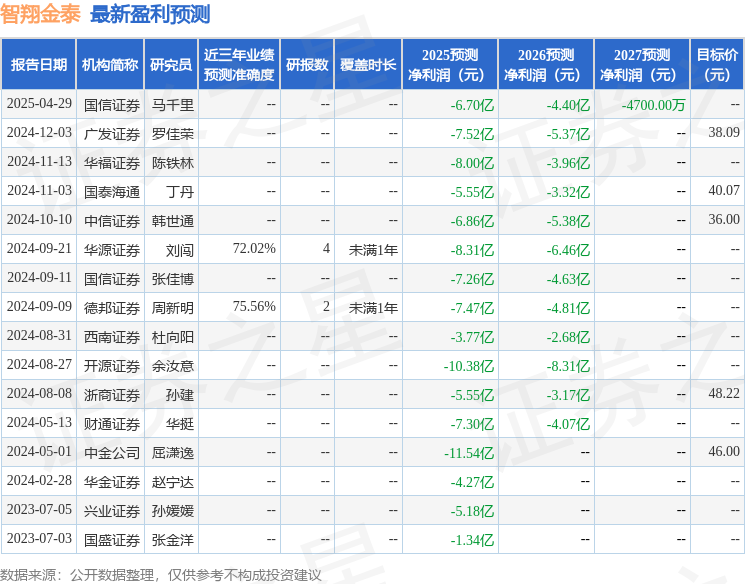The image size is (745, 584).
Task: Click the -5.18亿 profit value
Action: click(472, 510)
